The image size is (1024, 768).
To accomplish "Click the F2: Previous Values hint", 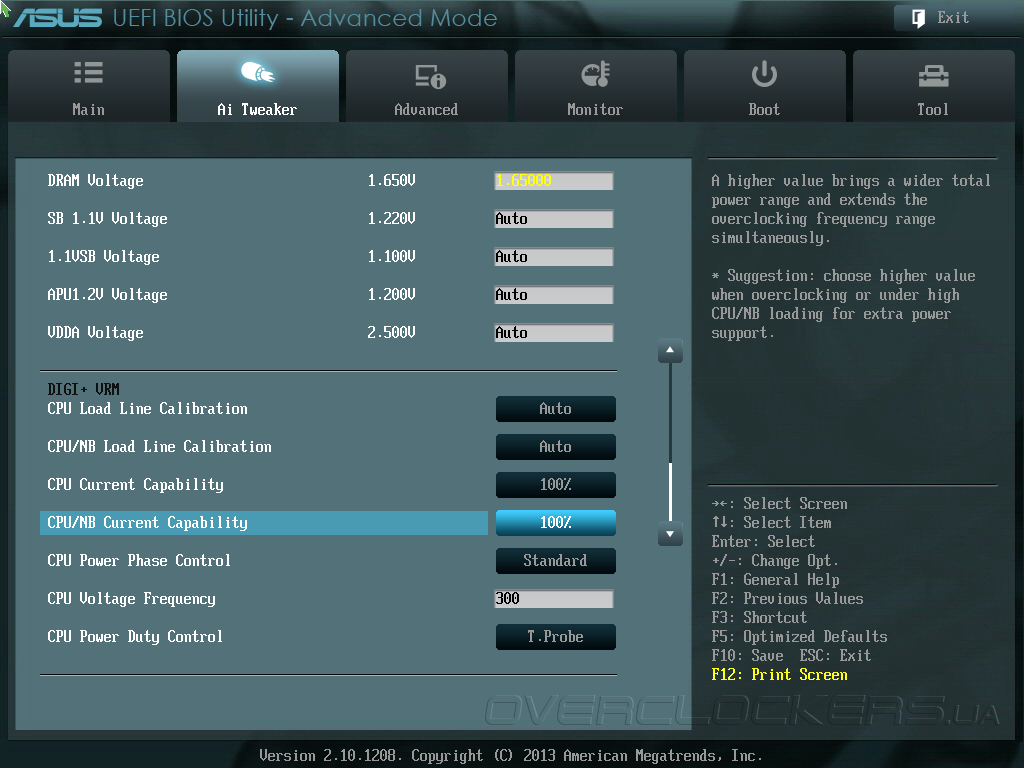I will pyautogui.click(x=788, y=599).
